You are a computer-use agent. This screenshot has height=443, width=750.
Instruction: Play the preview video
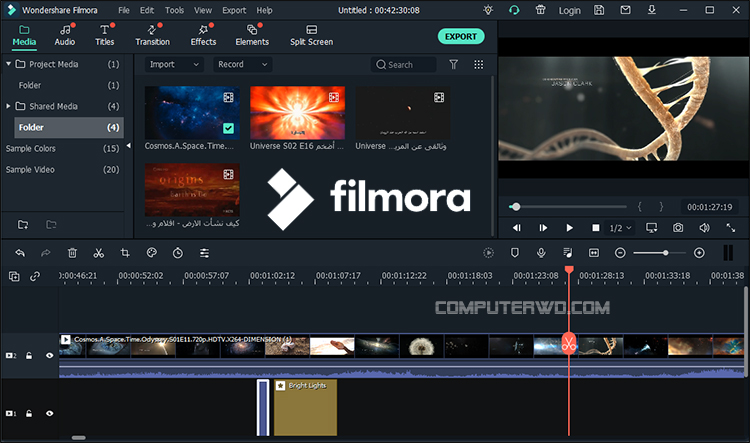569,228
